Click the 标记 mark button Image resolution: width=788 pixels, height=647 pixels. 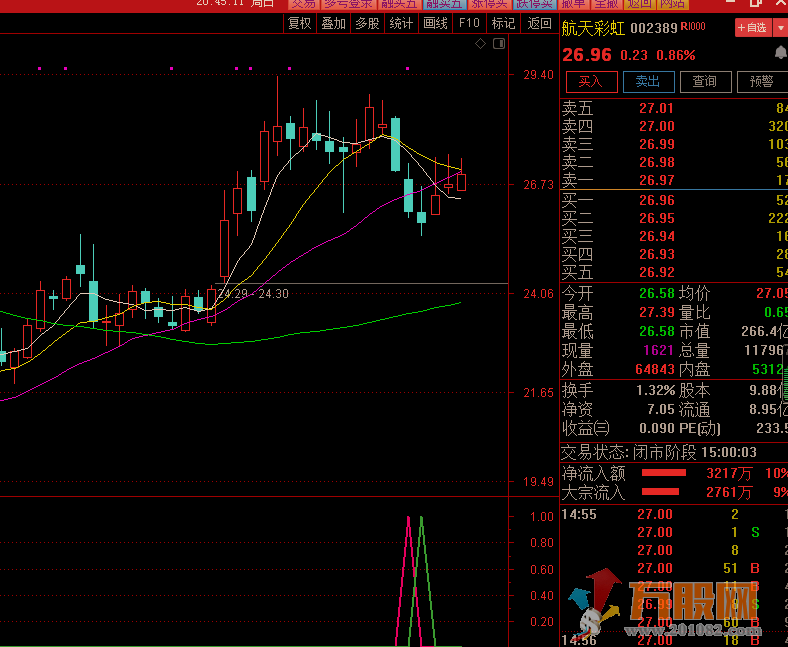503,23
